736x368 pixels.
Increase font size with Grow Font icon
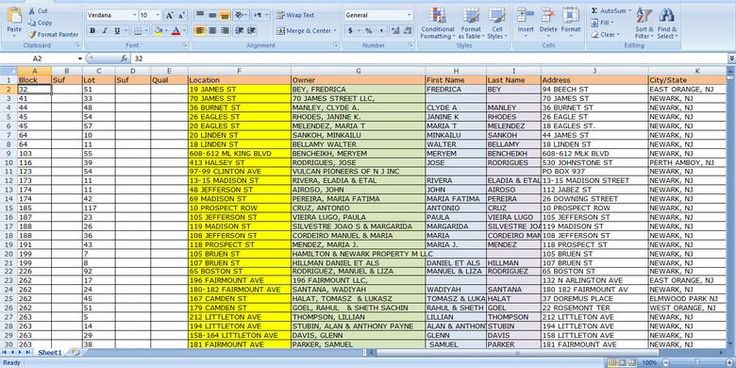click(169, 15)
